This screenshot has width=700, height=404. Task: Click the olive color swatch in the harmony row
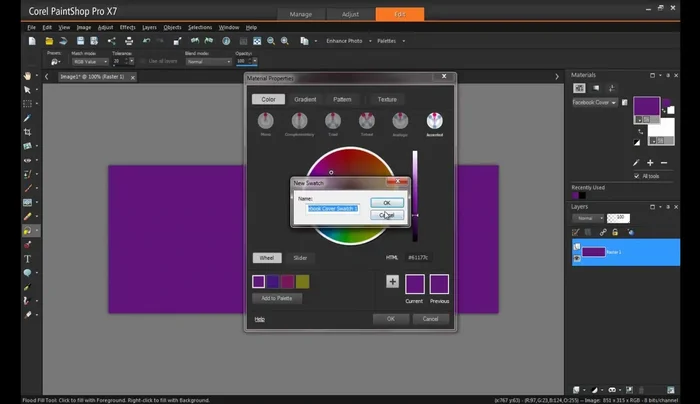[x=303, y=282]
